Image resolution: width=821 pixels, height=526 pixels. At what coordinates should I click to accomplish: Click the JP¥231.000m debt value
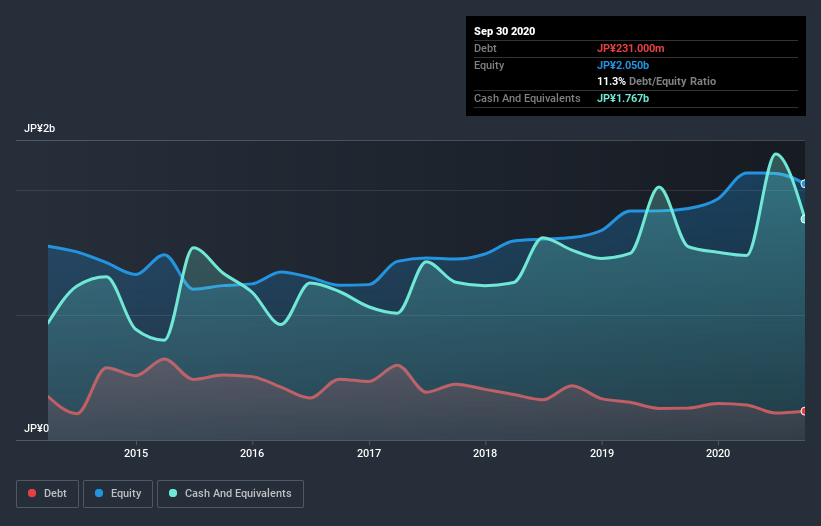630,48
